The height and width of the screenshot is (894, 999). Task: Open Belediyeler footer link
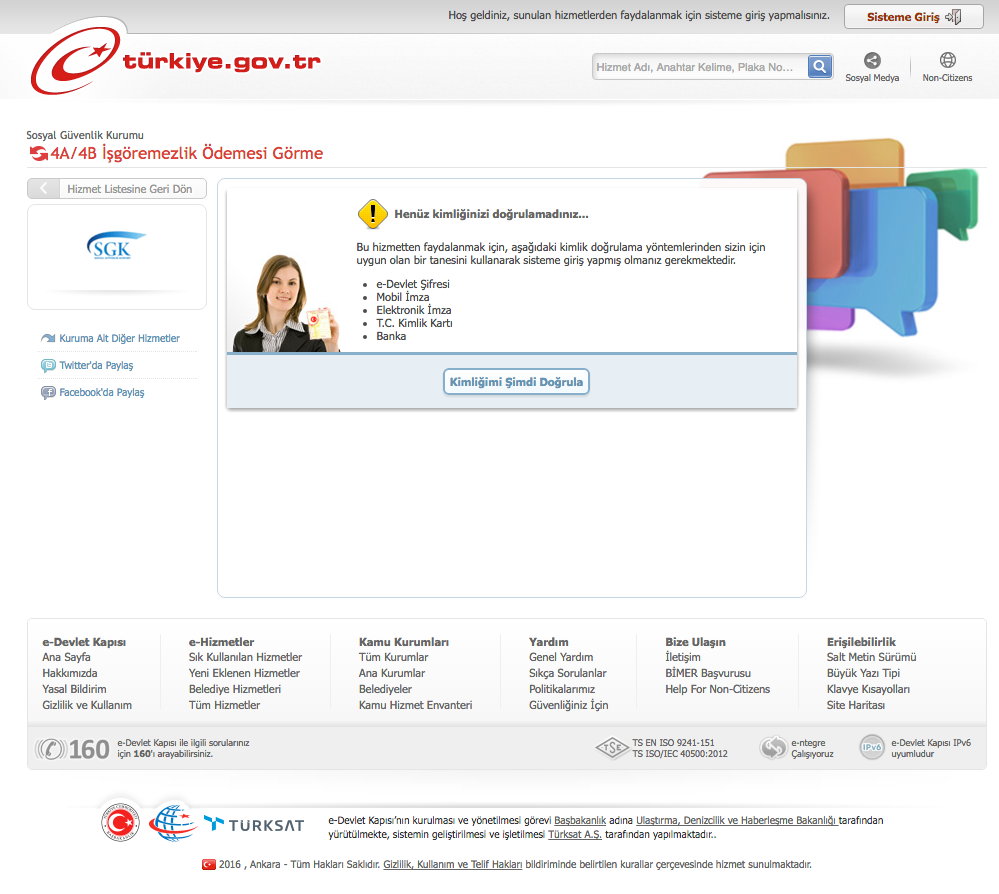coord(385,689)
